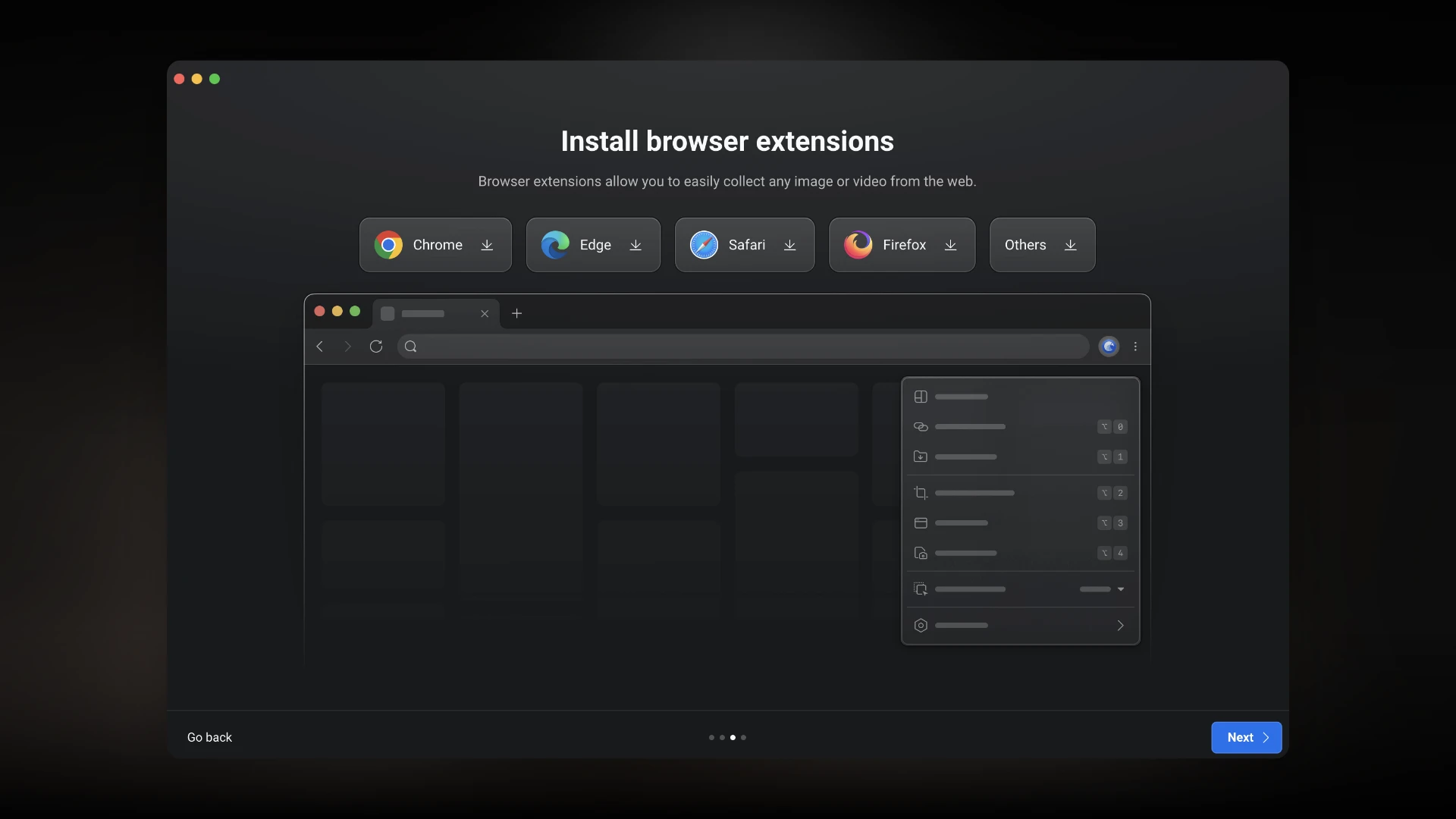The width and height of the screenshot is (1456, 819).
Task: Click the forward arrow in mock browser
Action: tap(347, 347)
